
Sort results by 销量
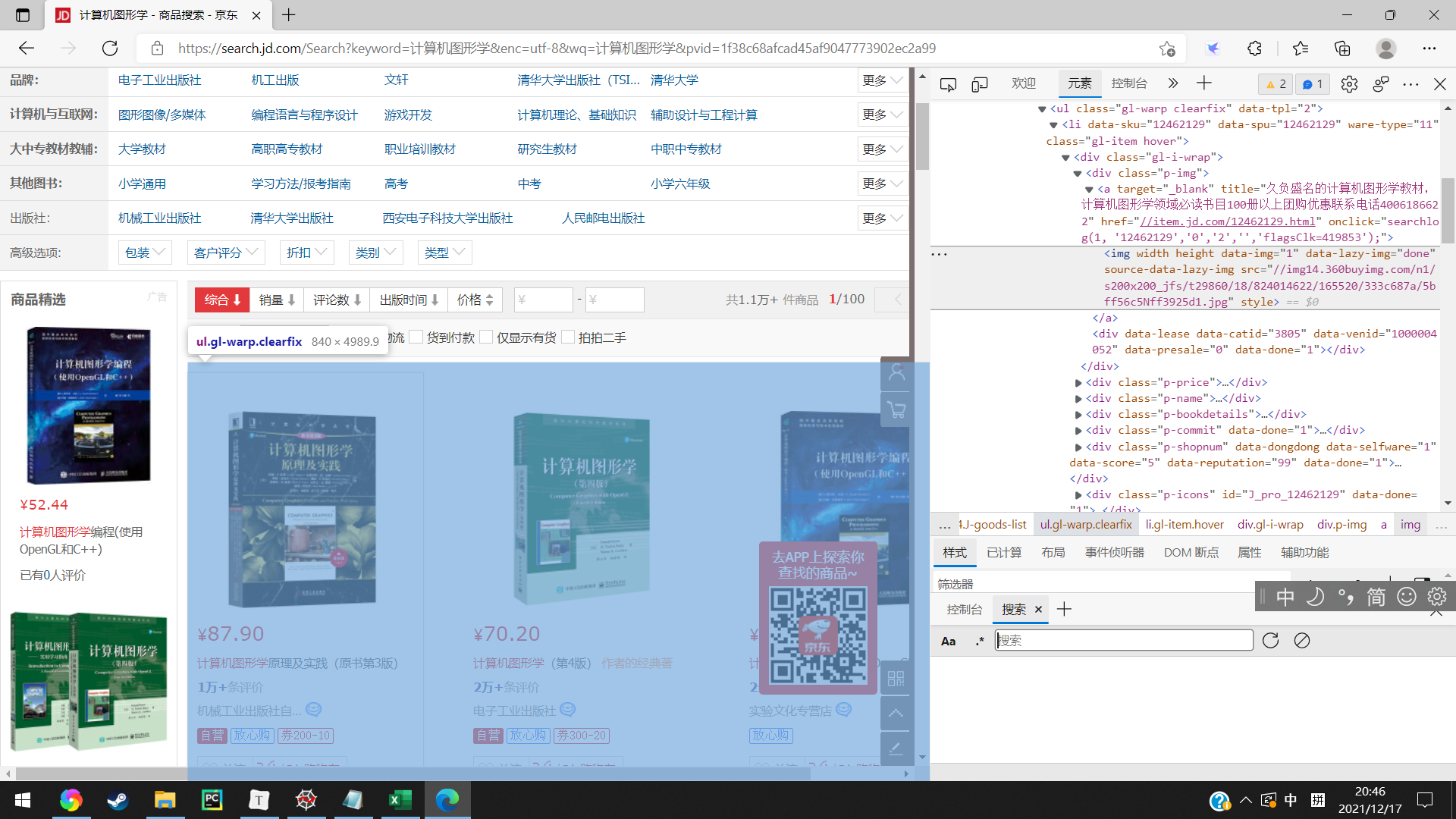pyautogui.click(x=277, y=300)
